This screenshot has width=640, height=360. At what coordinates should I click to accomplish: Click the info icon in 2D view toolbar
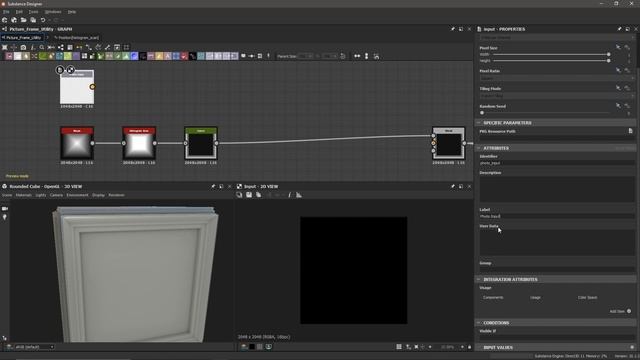(x=289, y=195)
